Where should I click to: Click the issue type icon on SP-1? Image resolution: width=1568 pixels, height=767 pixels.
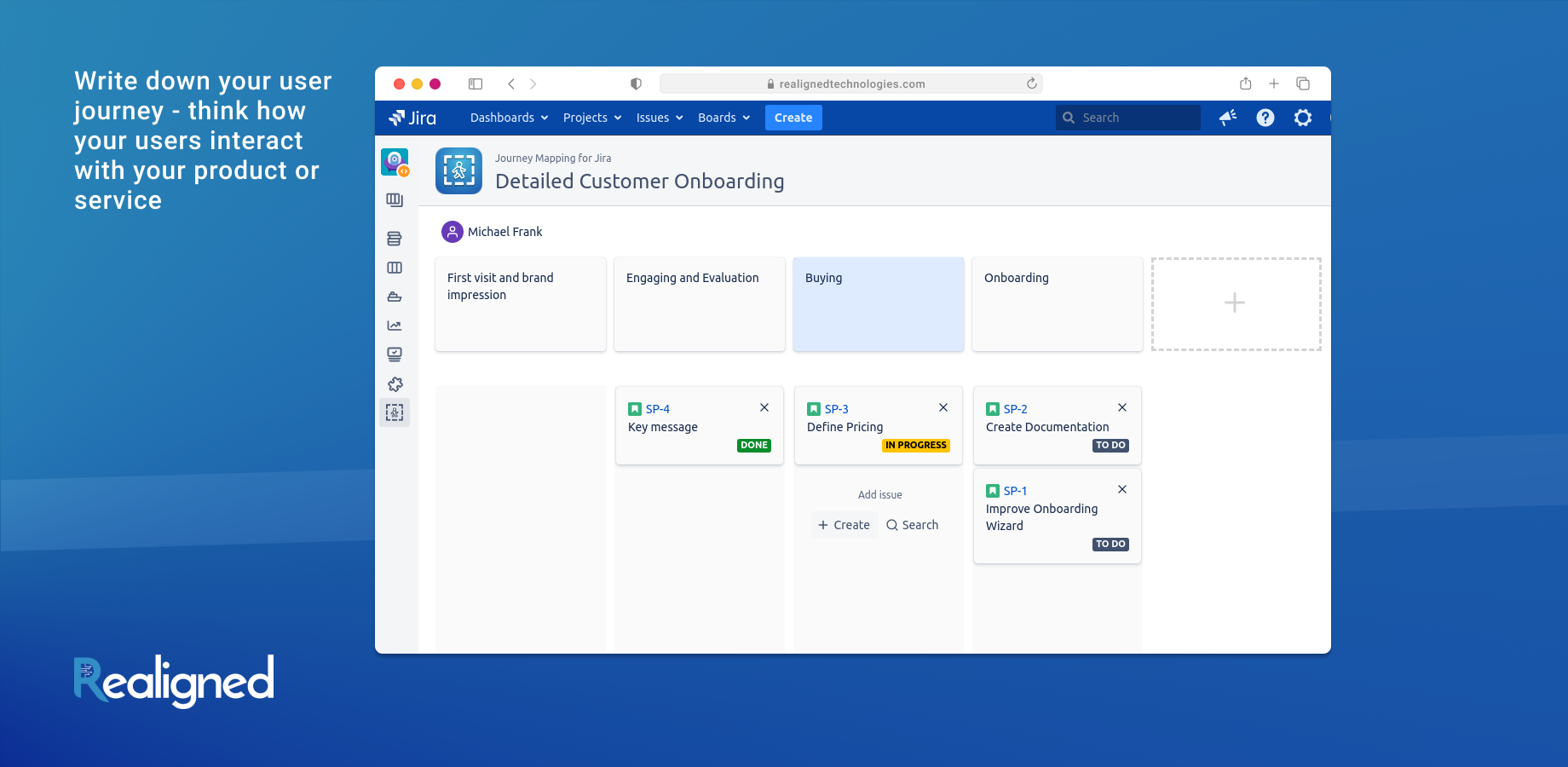993,491
